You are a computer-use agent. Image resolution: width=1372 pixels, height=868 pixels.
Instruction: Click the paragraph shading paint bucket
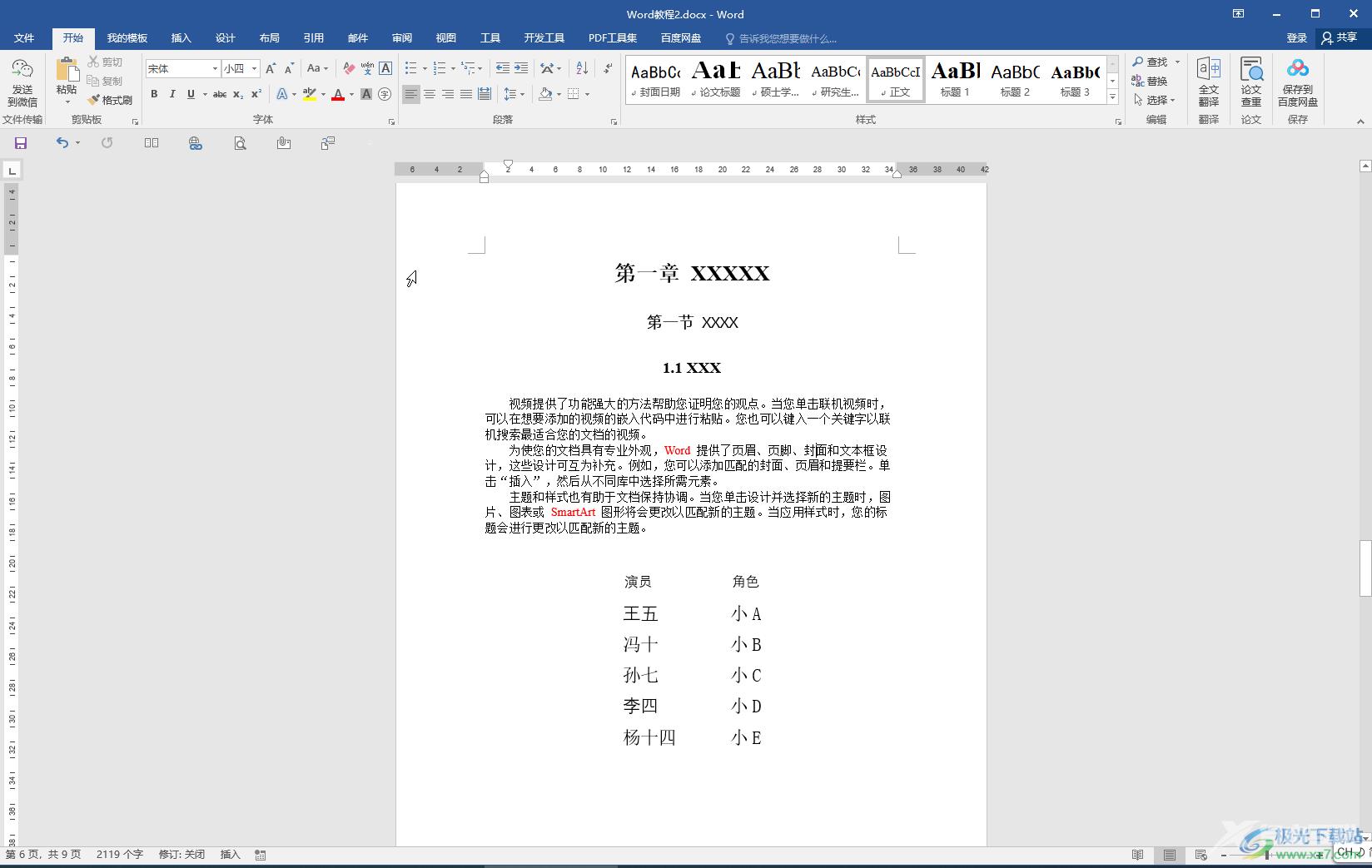(544, 94)
